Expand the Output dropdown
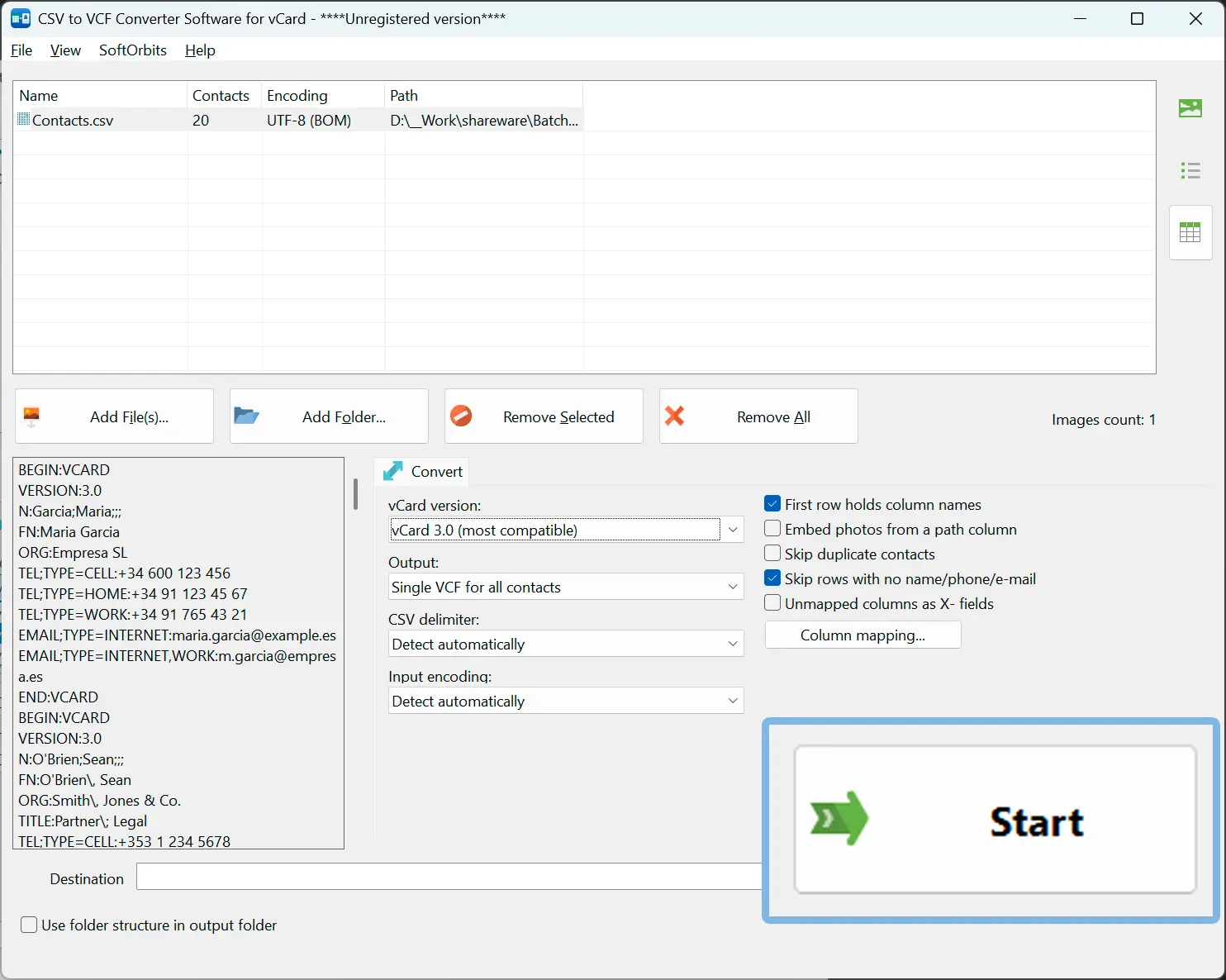Image resolution: width=1226 pixels, height=980 pixels. pos(566,587)
